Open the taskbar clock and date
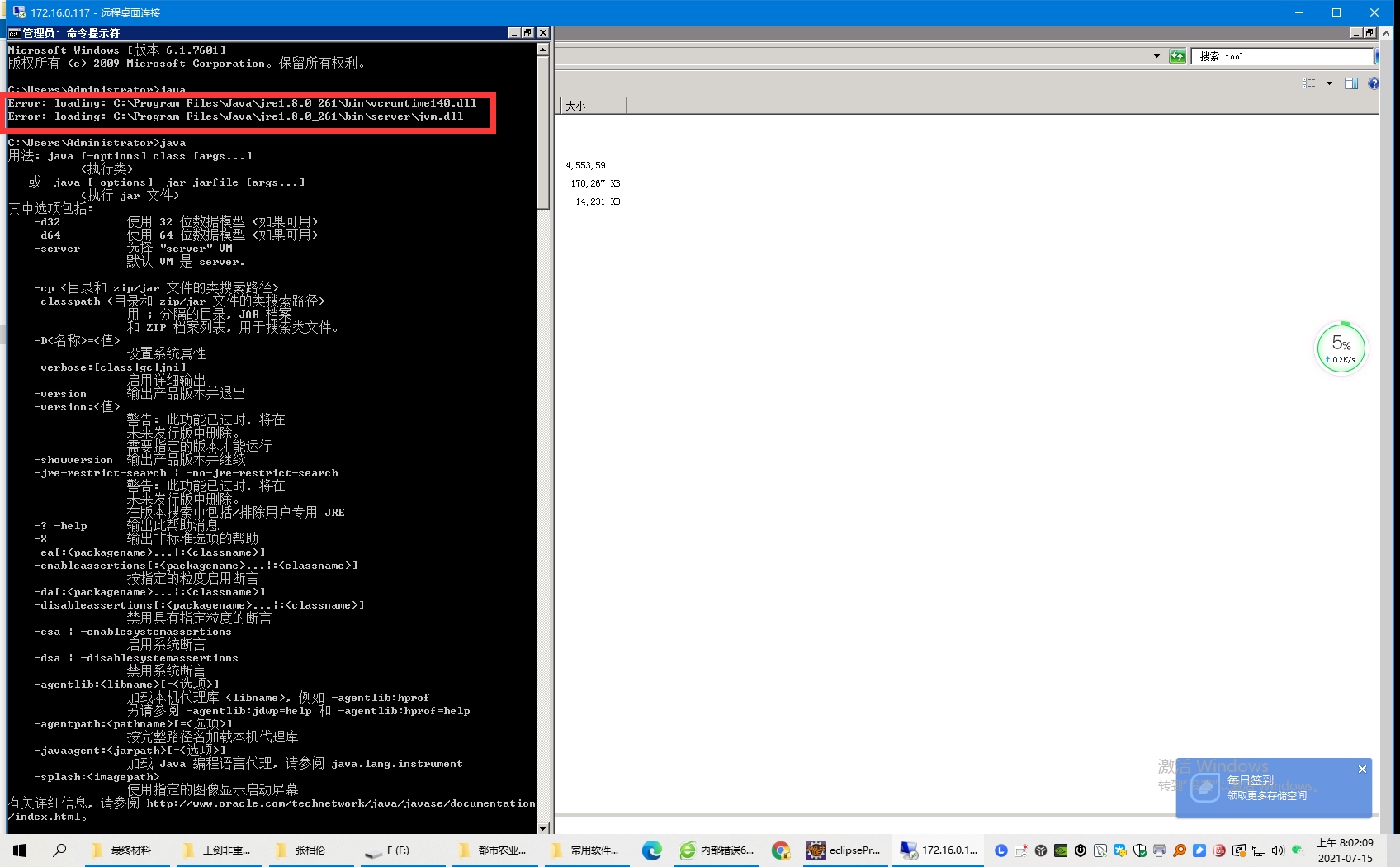The height and width of the screenshot is (867, 1400). point(1346,850)
